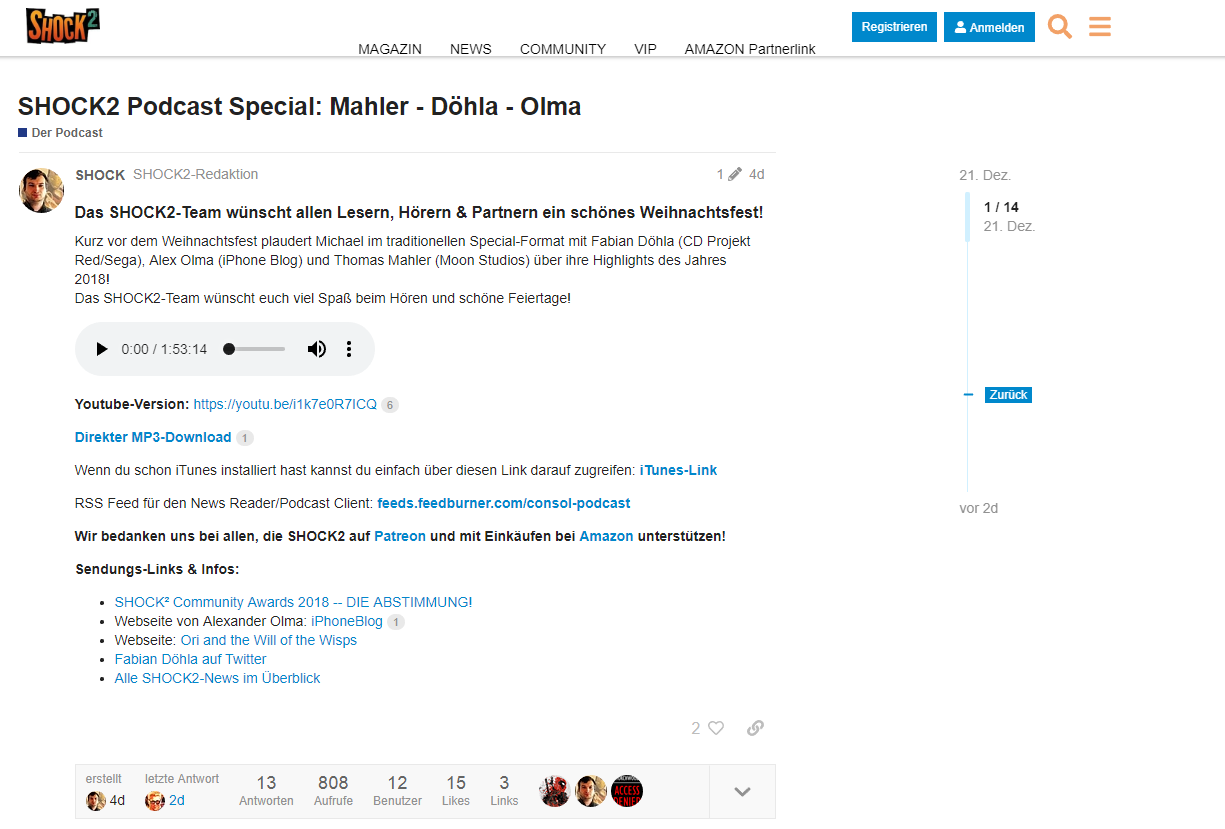Viewport: 1225px width, 829px height.
Task: Open the hamburger menu icon
Action: pyautogui.click(x=1100, y=27)
